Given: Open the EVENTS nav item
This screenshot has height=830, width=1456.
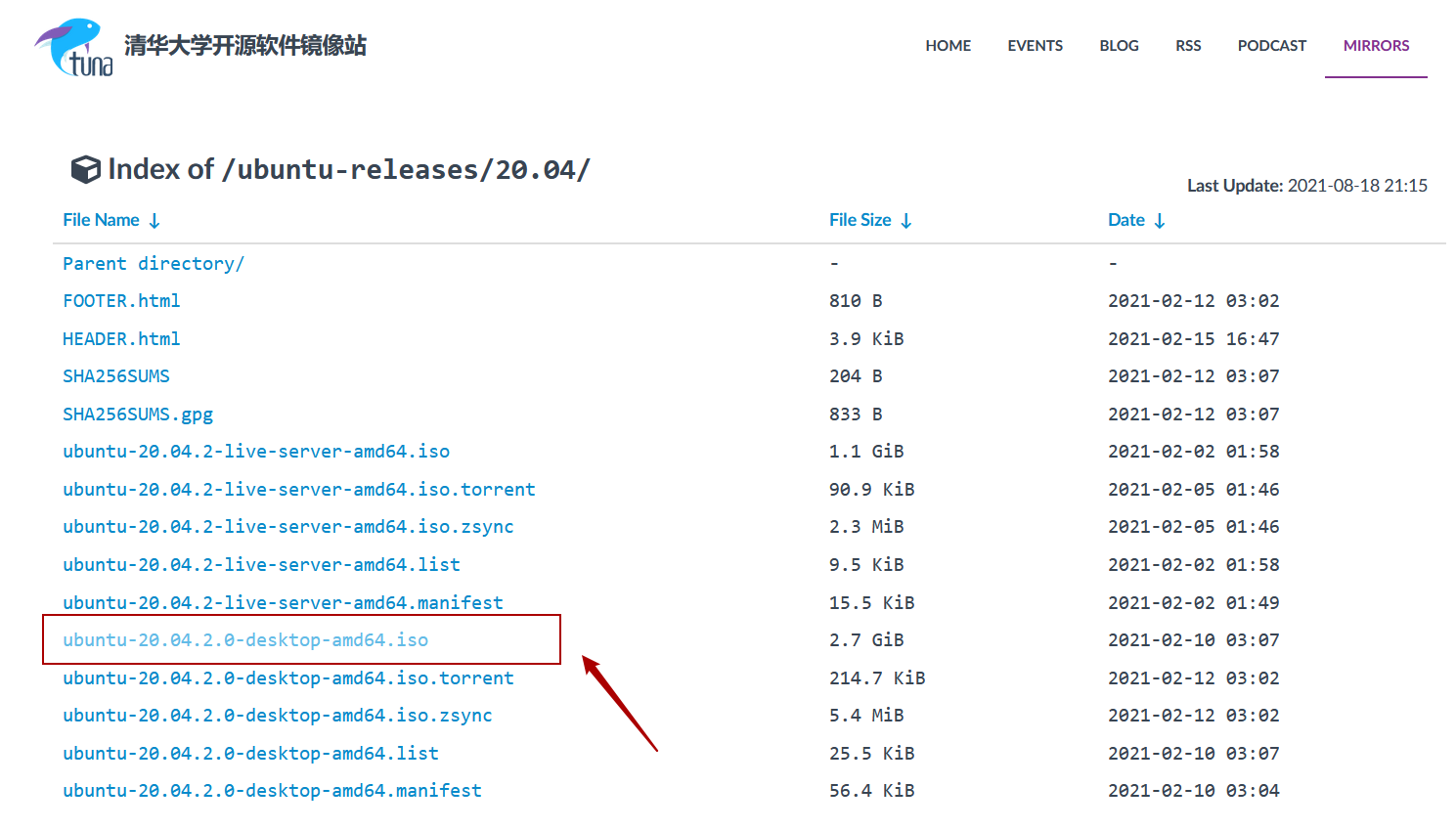Looking at the screenshot, I should [x=1036, y=46].
